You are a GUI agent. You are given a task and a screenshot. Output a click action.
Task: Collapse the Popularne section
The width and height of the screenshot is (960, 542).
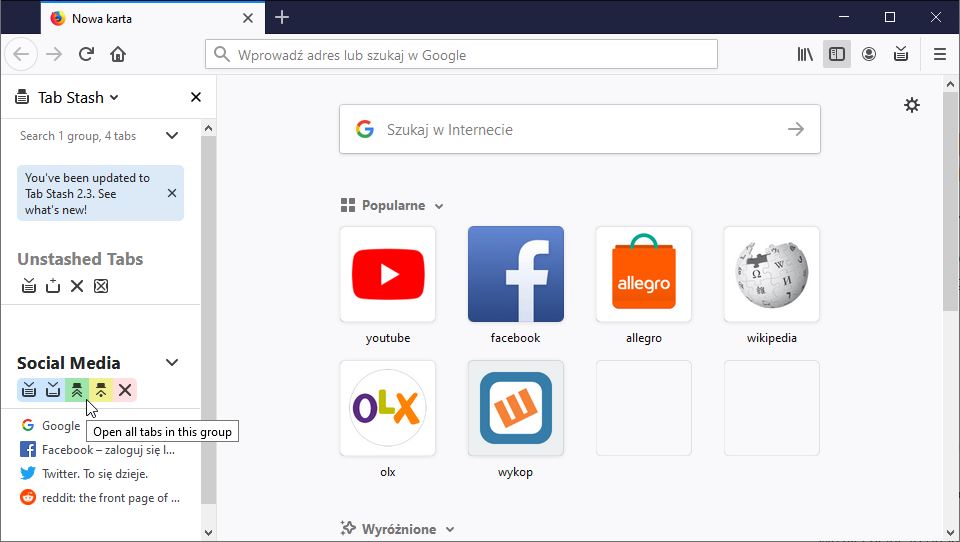coord(439,206)
